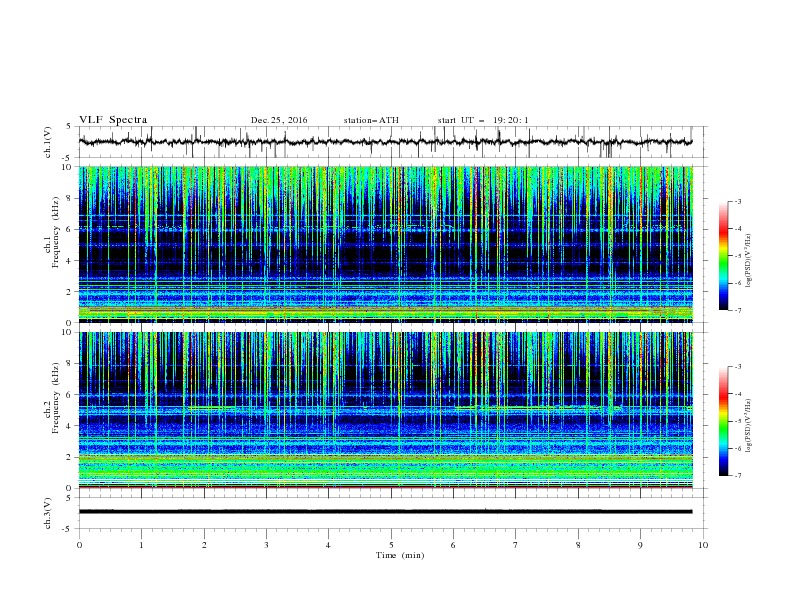Click the "4" tick on the time axis
Viewport: 792px width, 612px height.
(x=328, y=545)
